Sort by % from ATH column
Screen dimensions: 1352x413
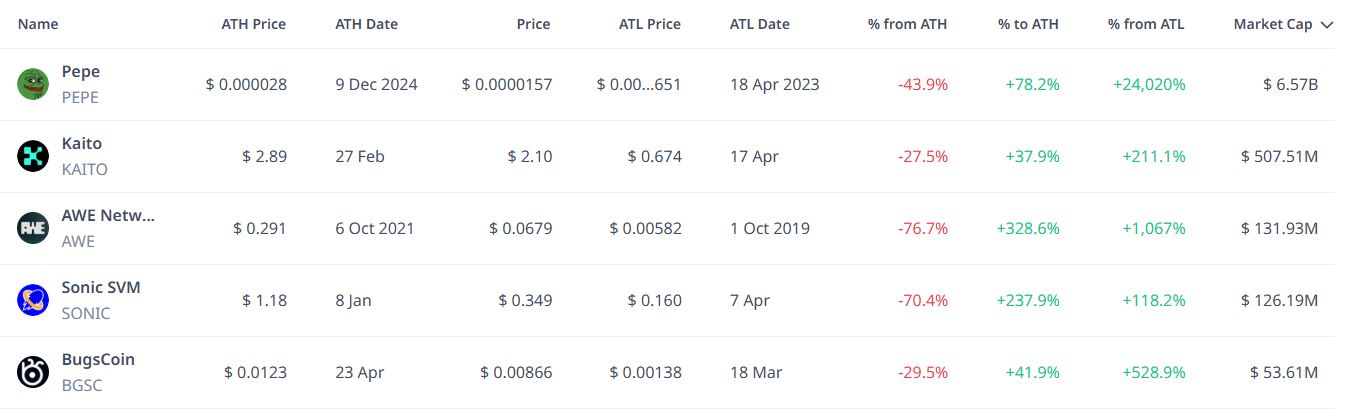tap(907, 24)
